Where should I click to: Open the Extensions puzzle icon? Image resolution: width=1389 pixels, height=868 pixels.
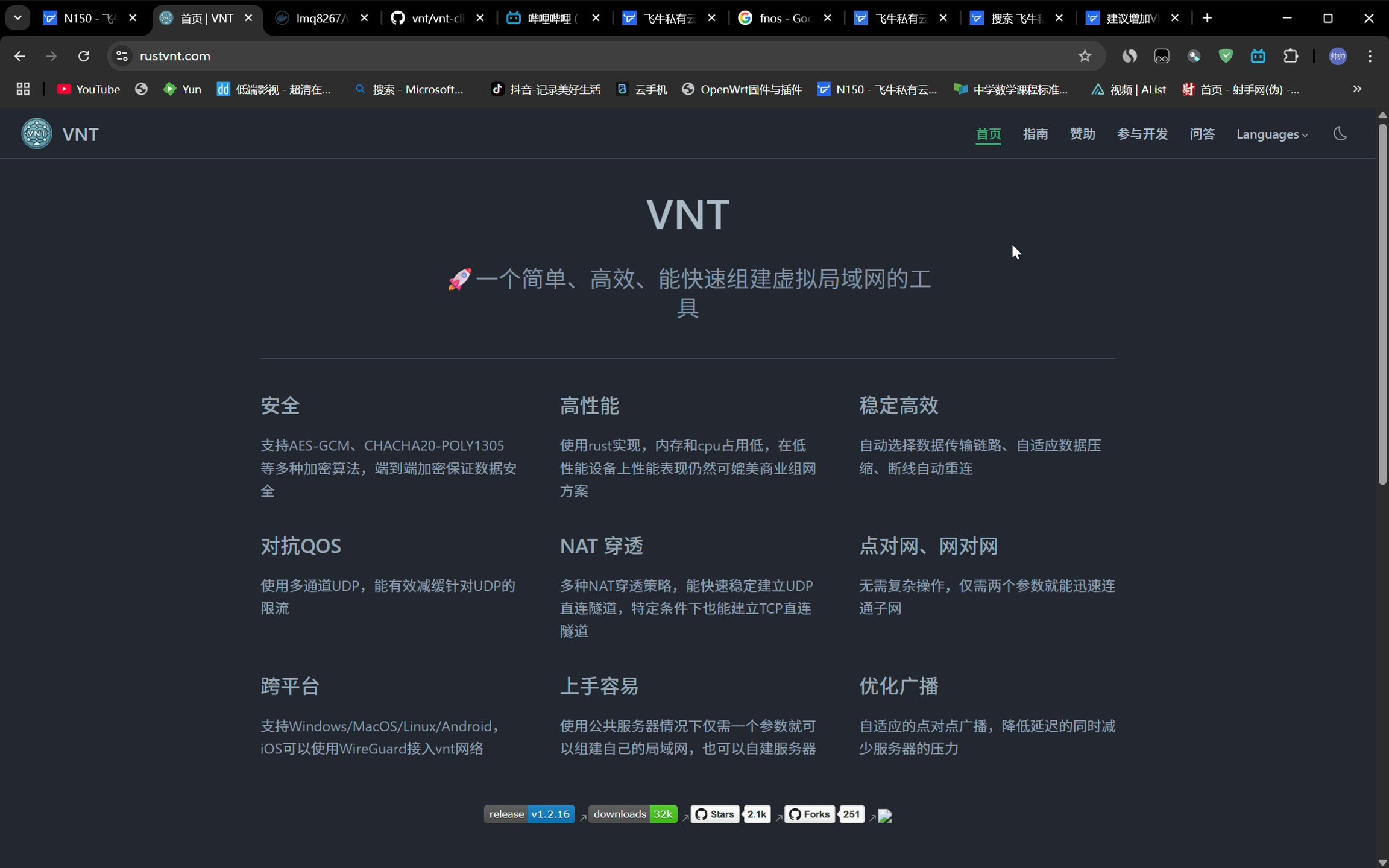pyautogui.click(x=1291, y=56)
